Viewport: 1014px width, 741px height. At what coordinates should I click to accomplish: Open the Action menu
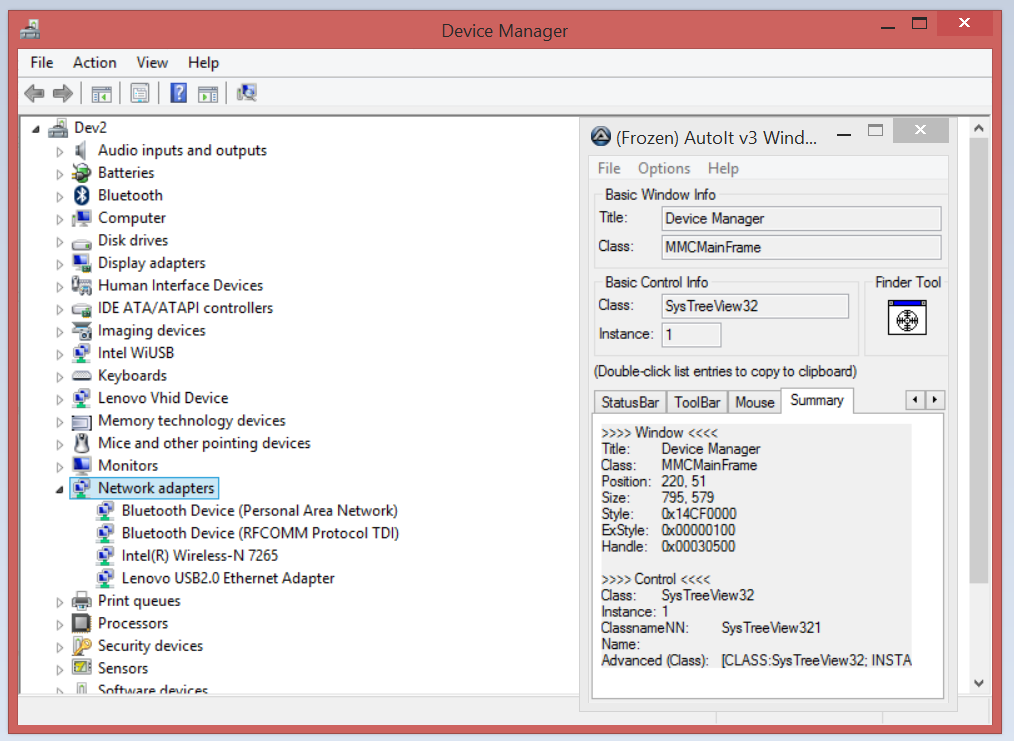pyautogui.click(x=94, y=63)
